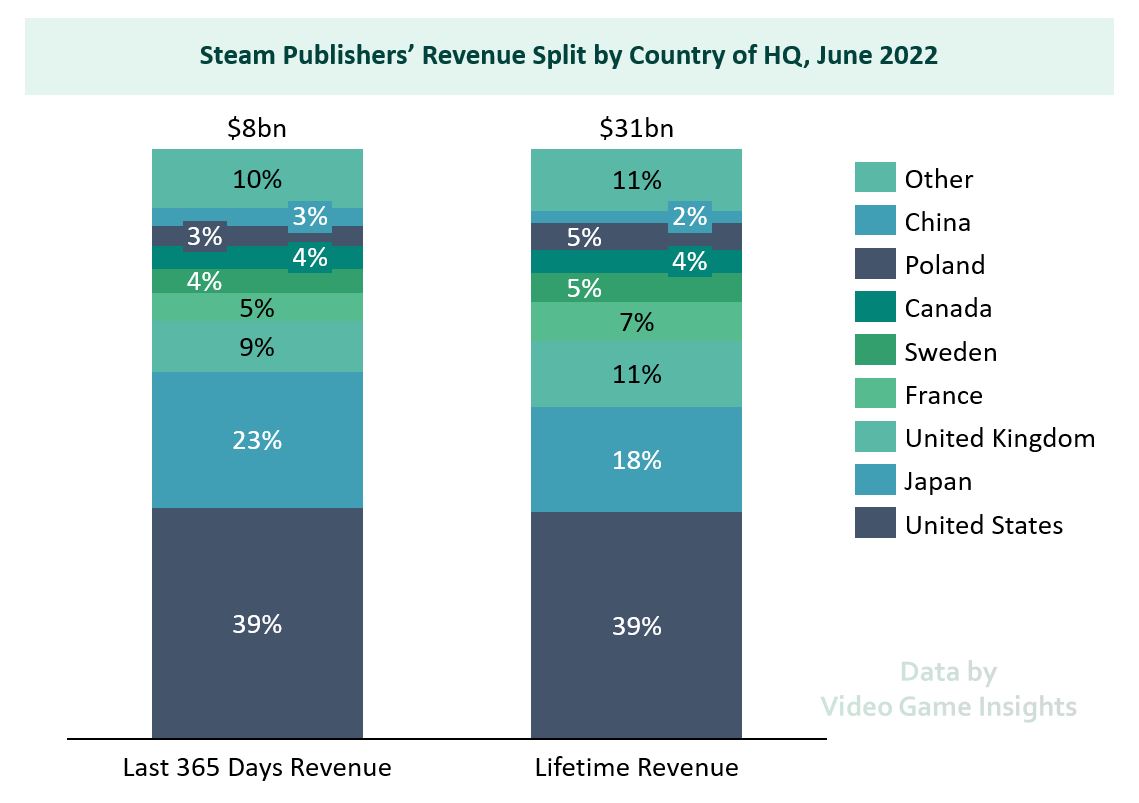Click the 9% United Kingdom segment
The width and height of the screenshot is (1139, 803).
pos(257,347)
